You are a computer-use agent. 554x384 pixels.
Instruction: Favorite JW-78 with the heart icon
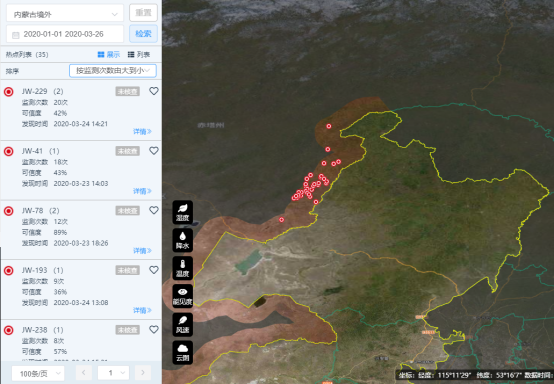tap(154, 211)
